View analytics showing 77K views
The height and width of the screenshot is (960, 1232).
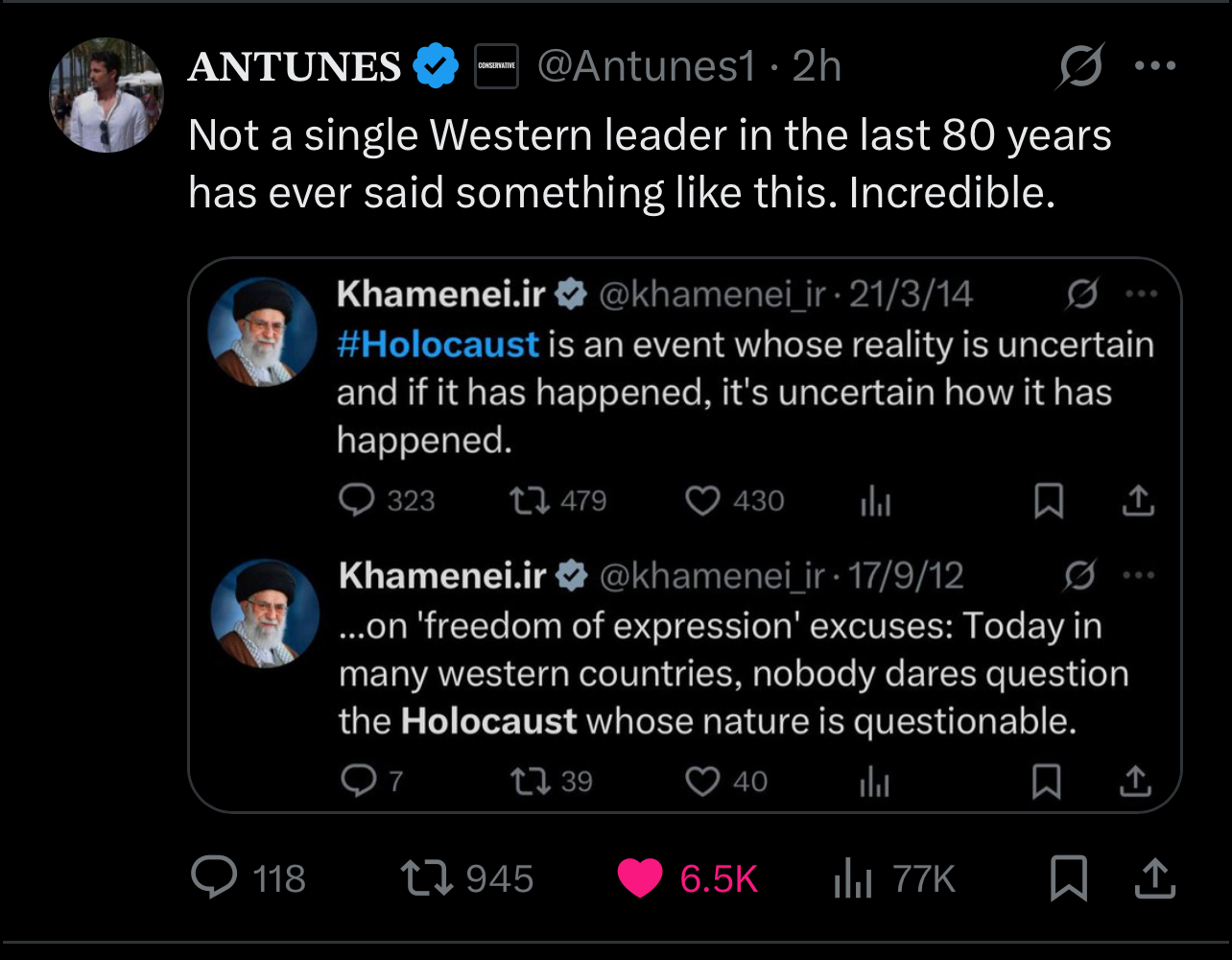[853, 877]
